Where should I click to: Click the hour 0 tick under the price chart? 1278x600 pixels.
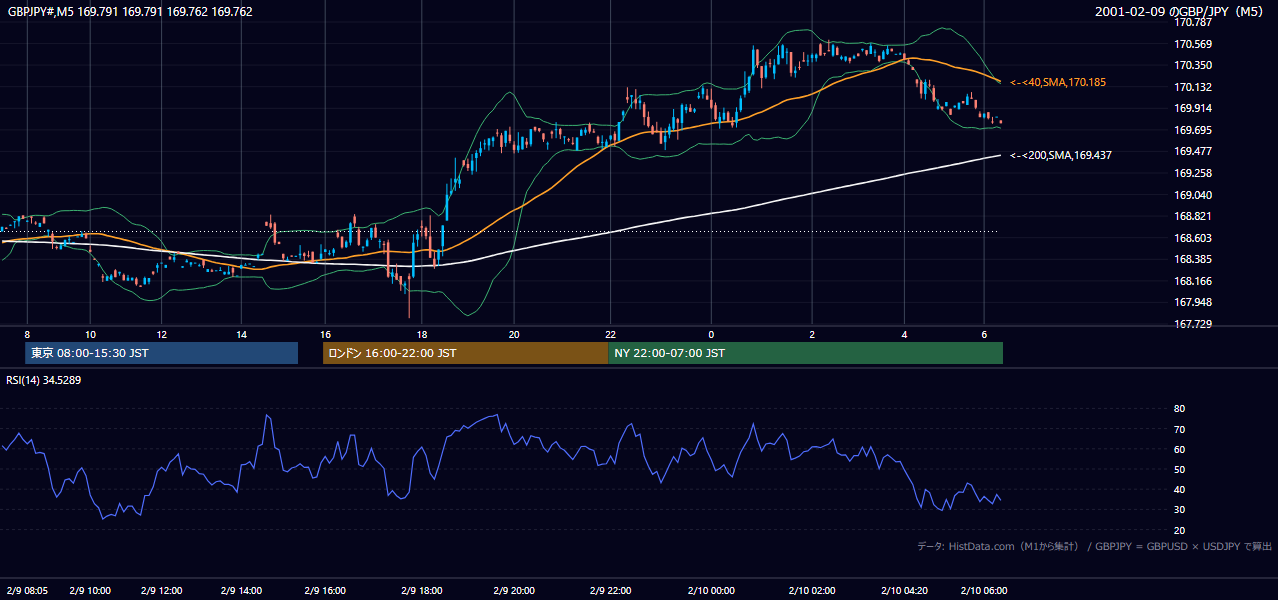coord(711,334)
